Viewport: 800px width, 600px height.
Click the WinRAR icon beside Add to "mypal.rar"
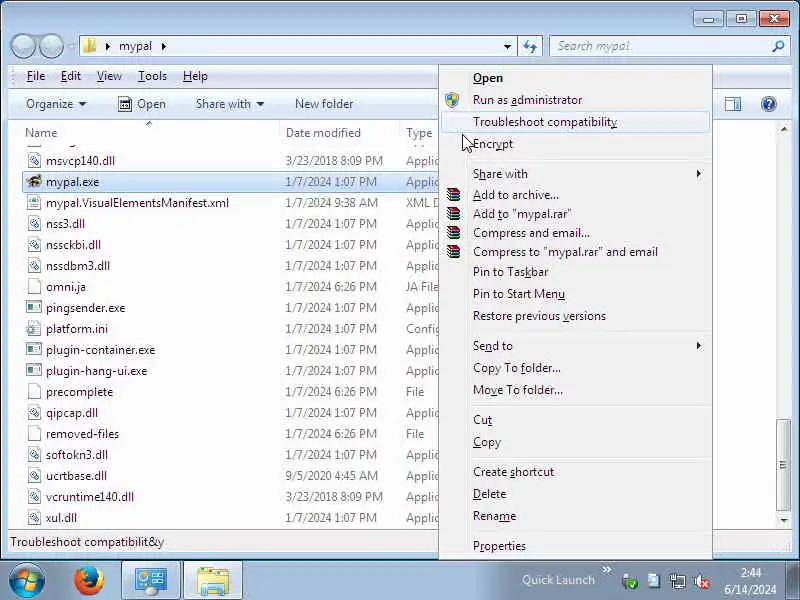[453, 213]
